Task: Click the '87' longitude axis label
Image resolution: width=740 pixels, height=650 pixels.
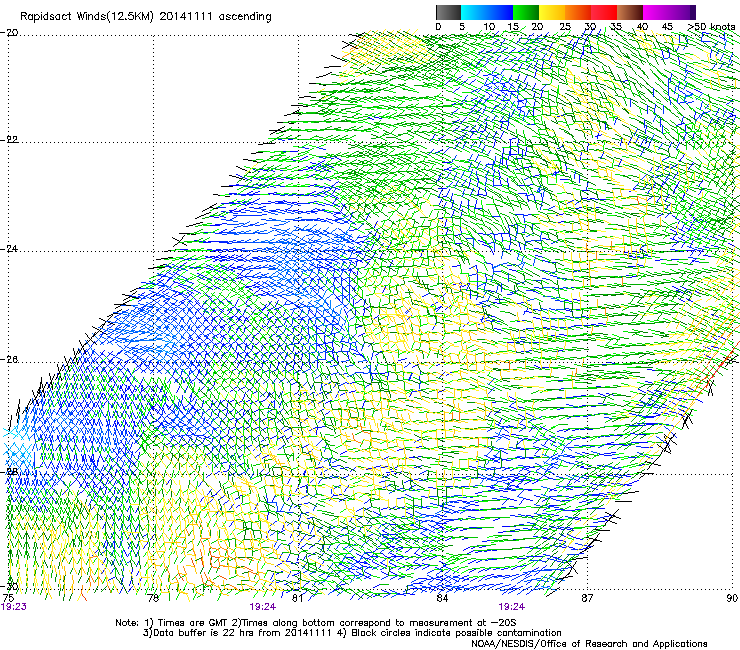Action: pyautogui.click(x=587, y=598)
